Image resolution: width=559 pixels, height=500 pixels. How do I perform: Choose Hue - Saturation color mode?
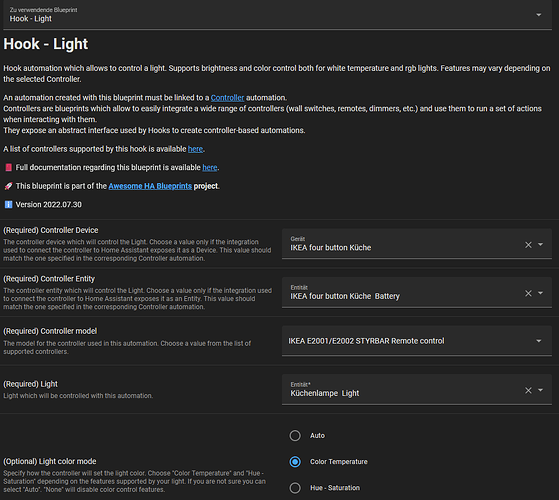click(295, 488)
